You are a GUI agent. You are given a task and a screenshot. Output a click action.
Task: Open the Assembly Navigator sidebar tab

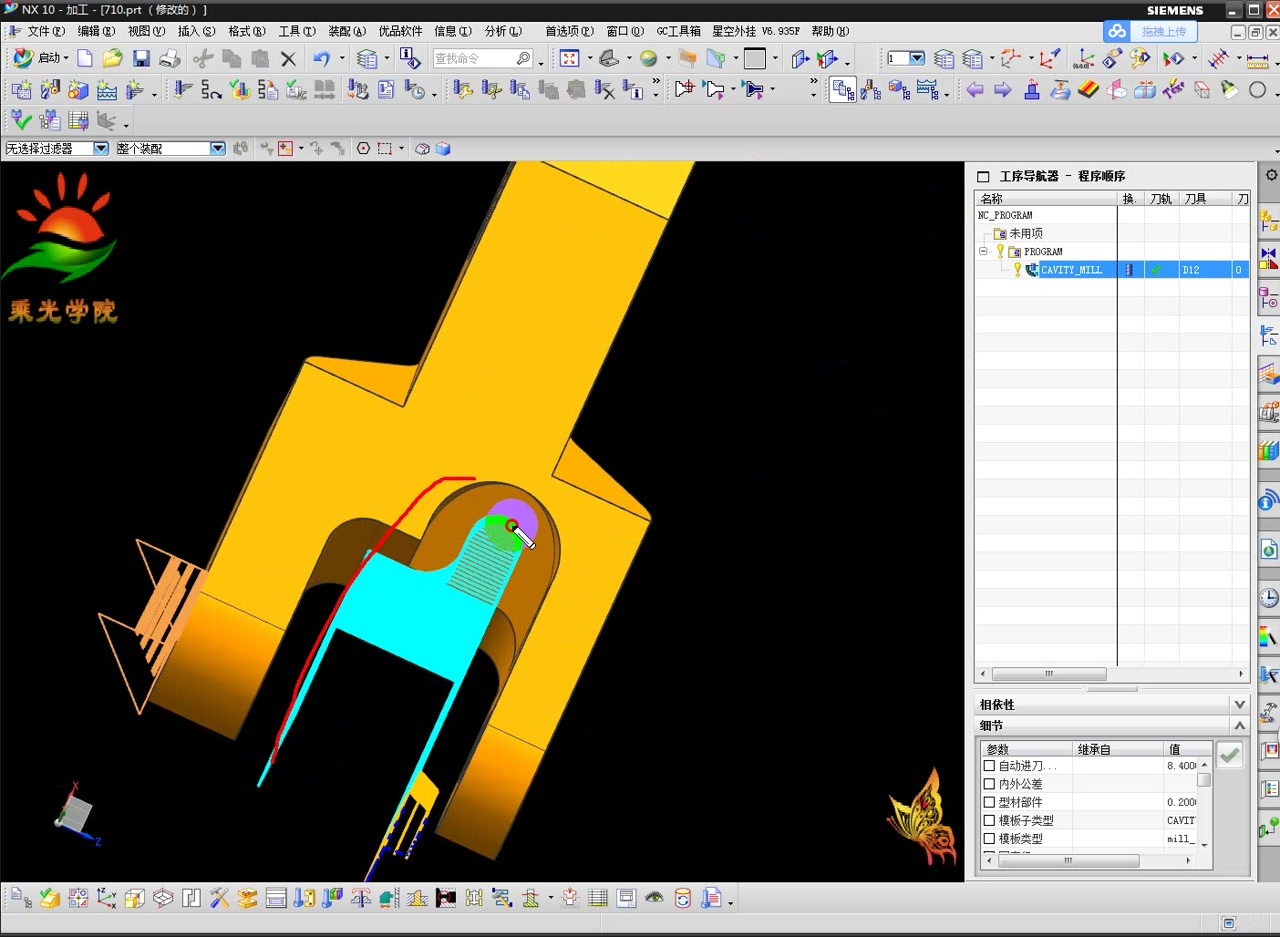[1269, 222]
